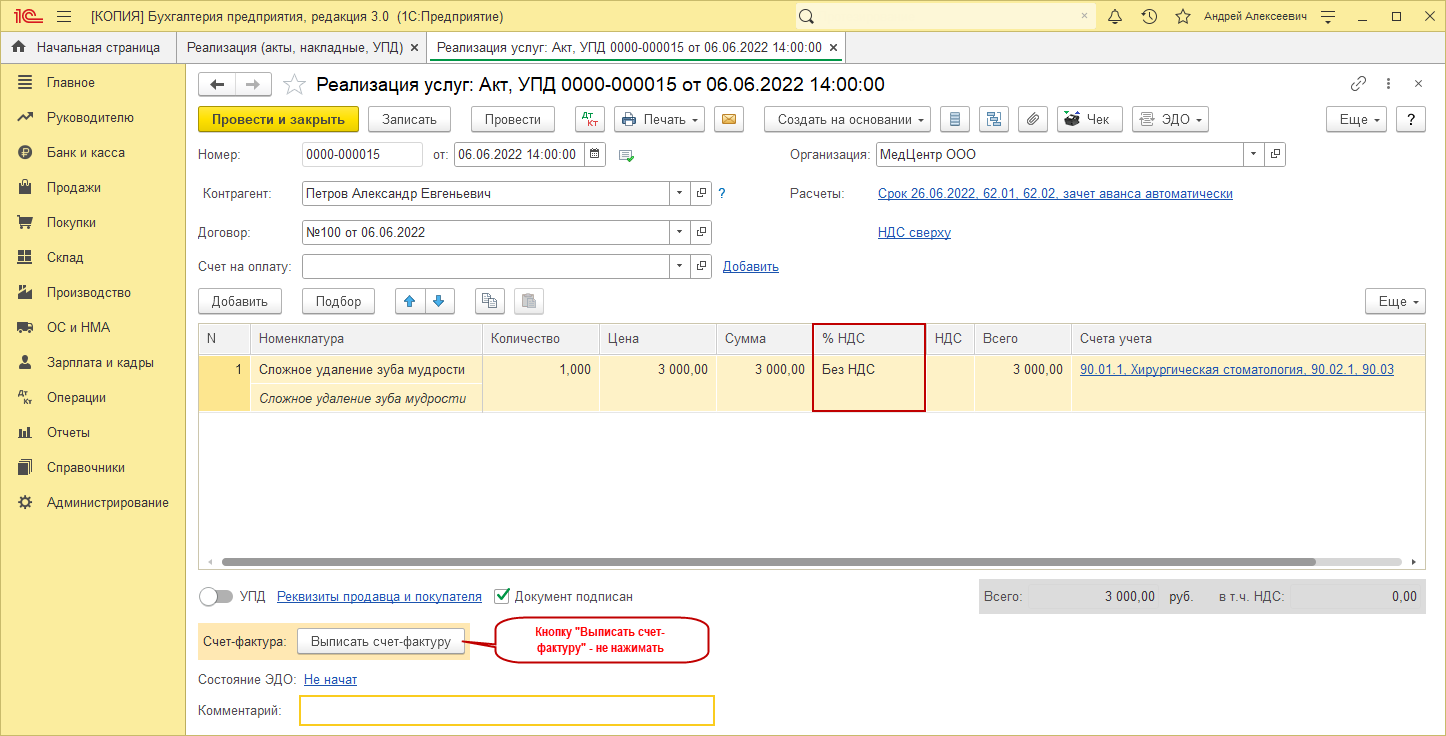Open the ЭДО dropdown menu
Screen dimensions: 1446x736
click(1170, 119)
